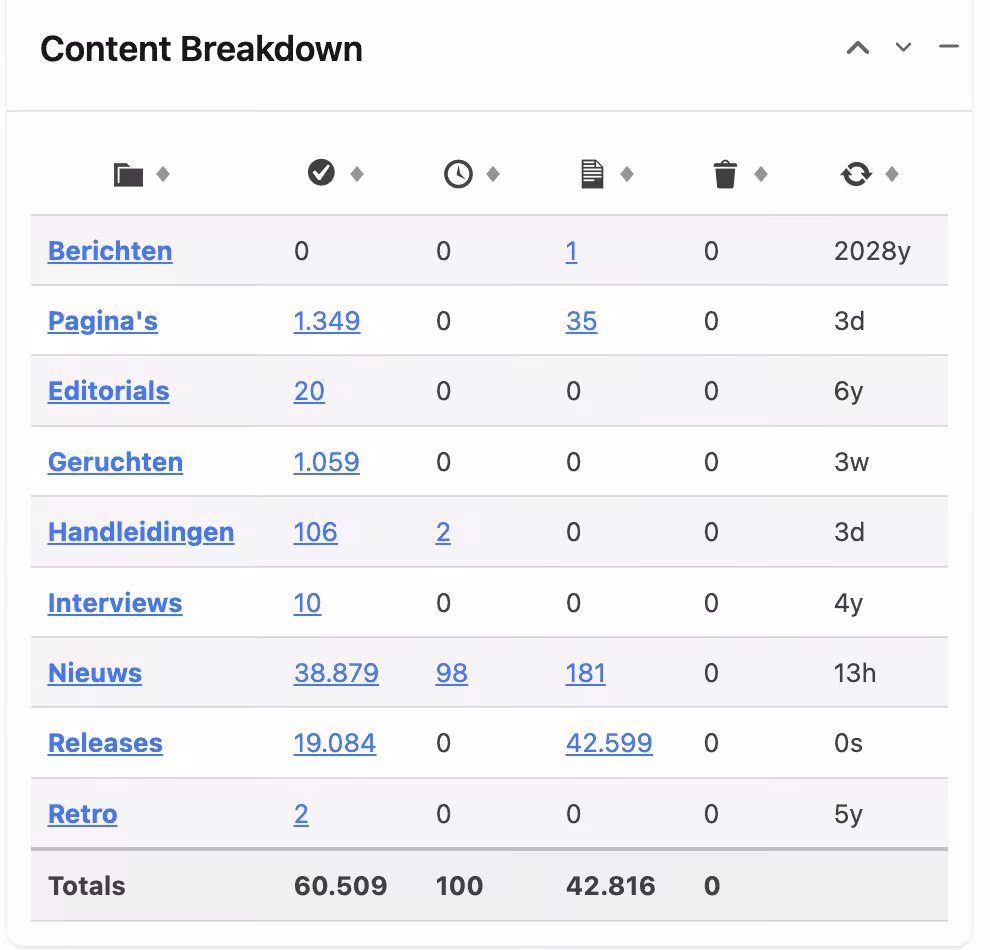Image resolution: width=990 pixels, height=950 pixels.
Task: Sort by the last-updated refresh column icon
Action: [x=856, y=174]
